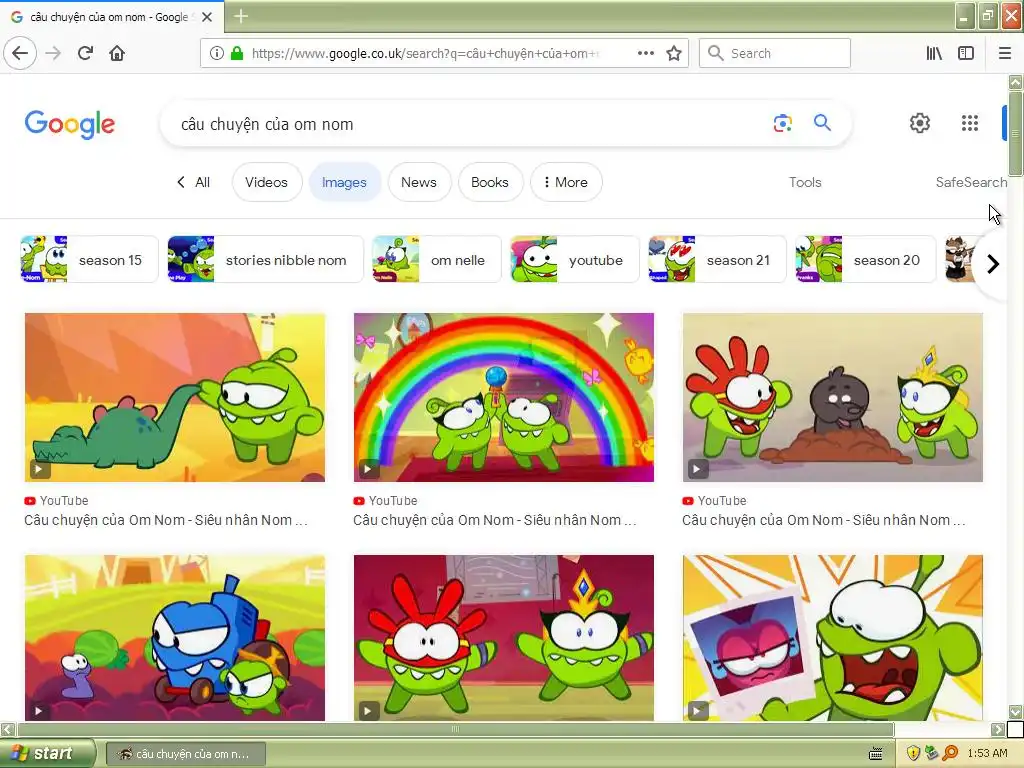
Task: Open the screaming Om Nom photo thumbnail
Action: click(833, 638)
